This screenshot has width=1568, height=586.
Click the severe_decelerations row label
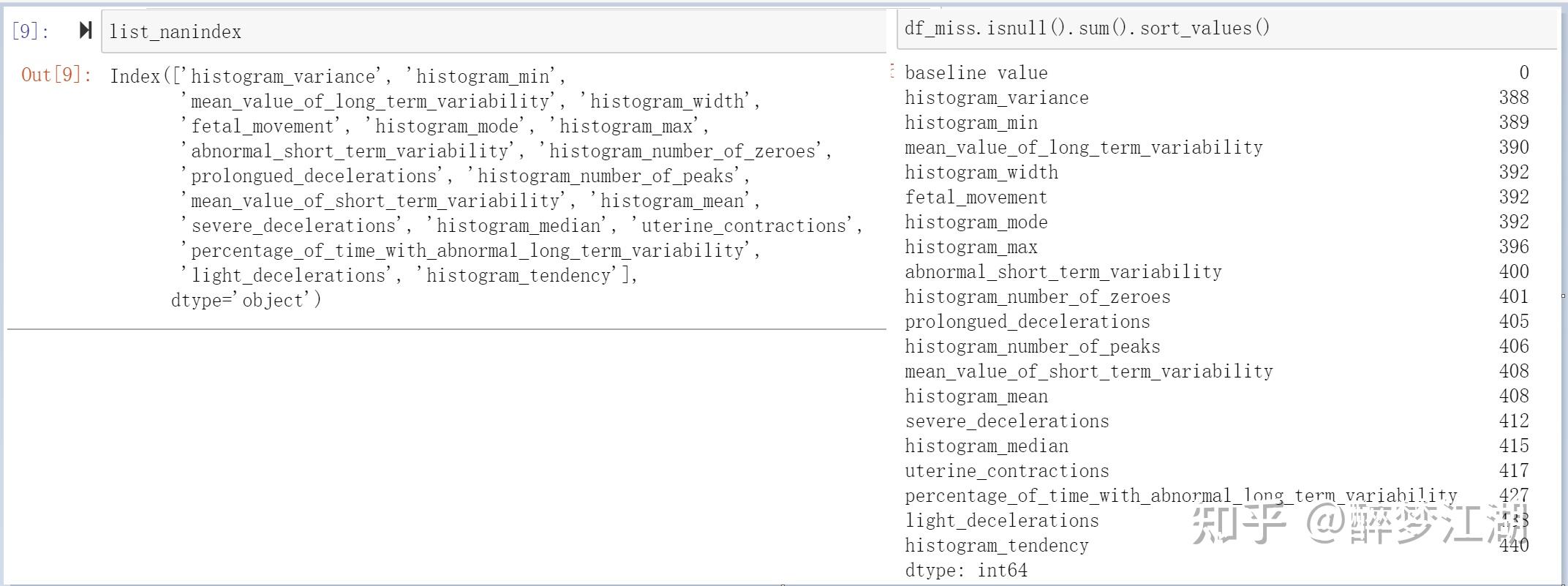tap(1006, 421)
